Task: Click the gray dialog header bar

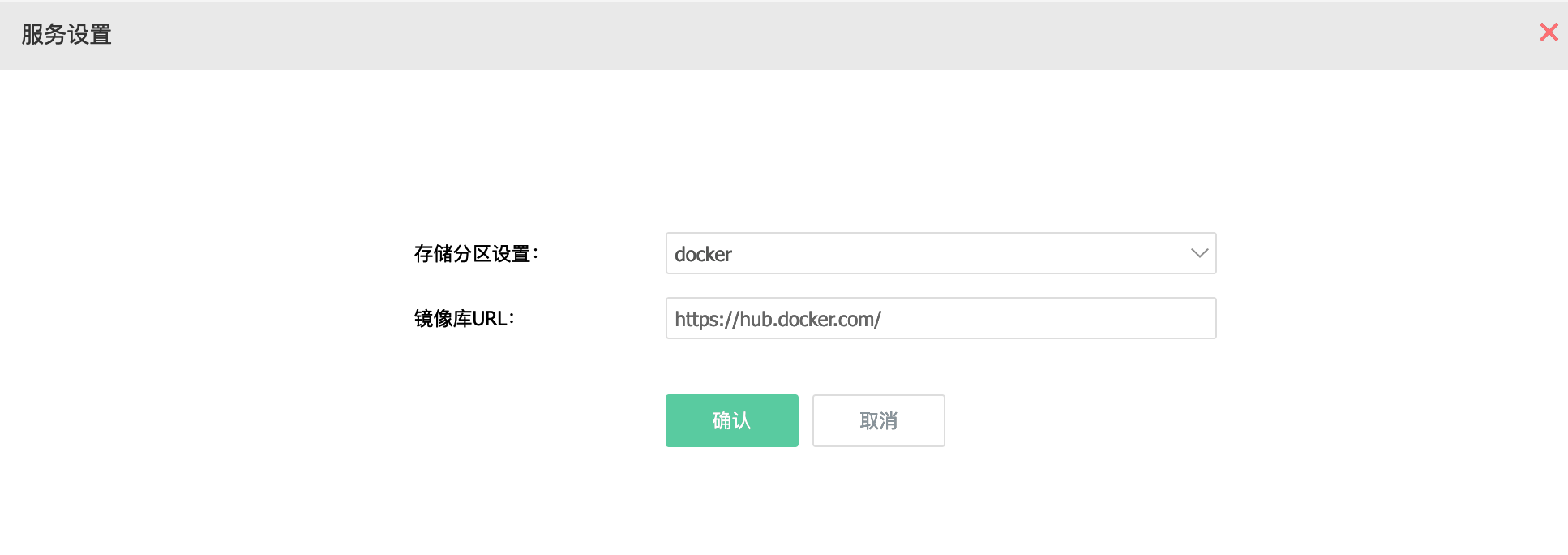Action: click(x=784, y=35)
